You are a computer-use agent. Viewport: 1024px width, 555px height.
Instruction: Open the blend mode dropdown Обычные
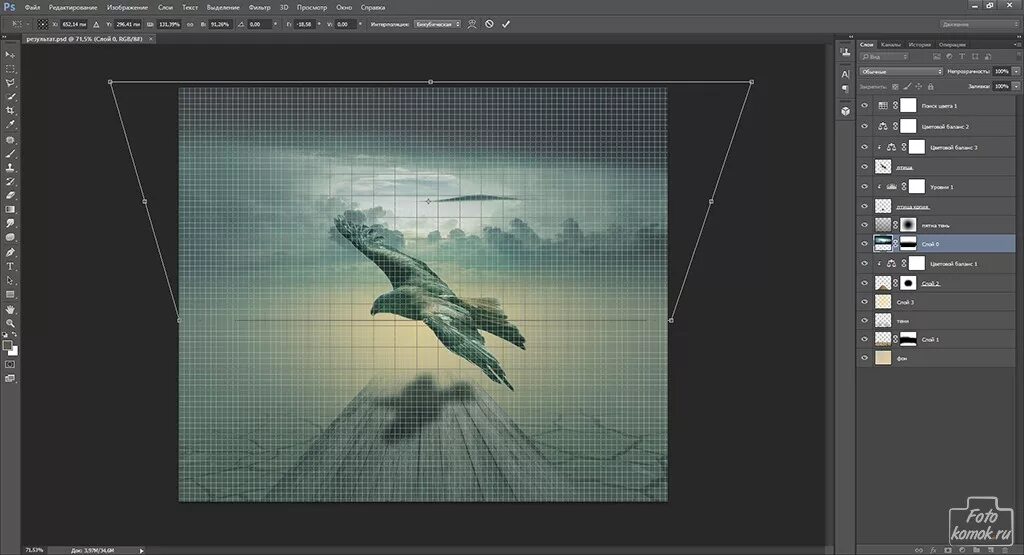(901, 71)
